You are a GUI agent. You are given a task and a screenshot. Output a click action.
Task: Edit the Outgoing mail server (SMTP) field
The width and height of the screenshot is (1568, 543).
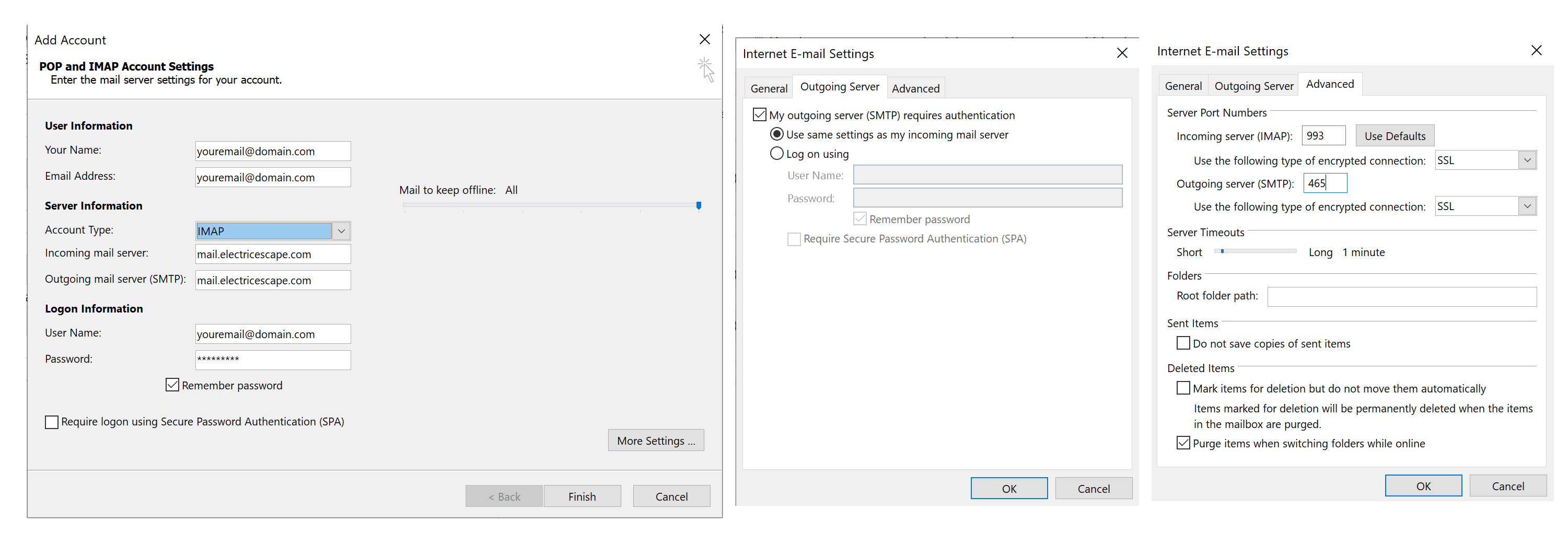(x=273, y=280)
